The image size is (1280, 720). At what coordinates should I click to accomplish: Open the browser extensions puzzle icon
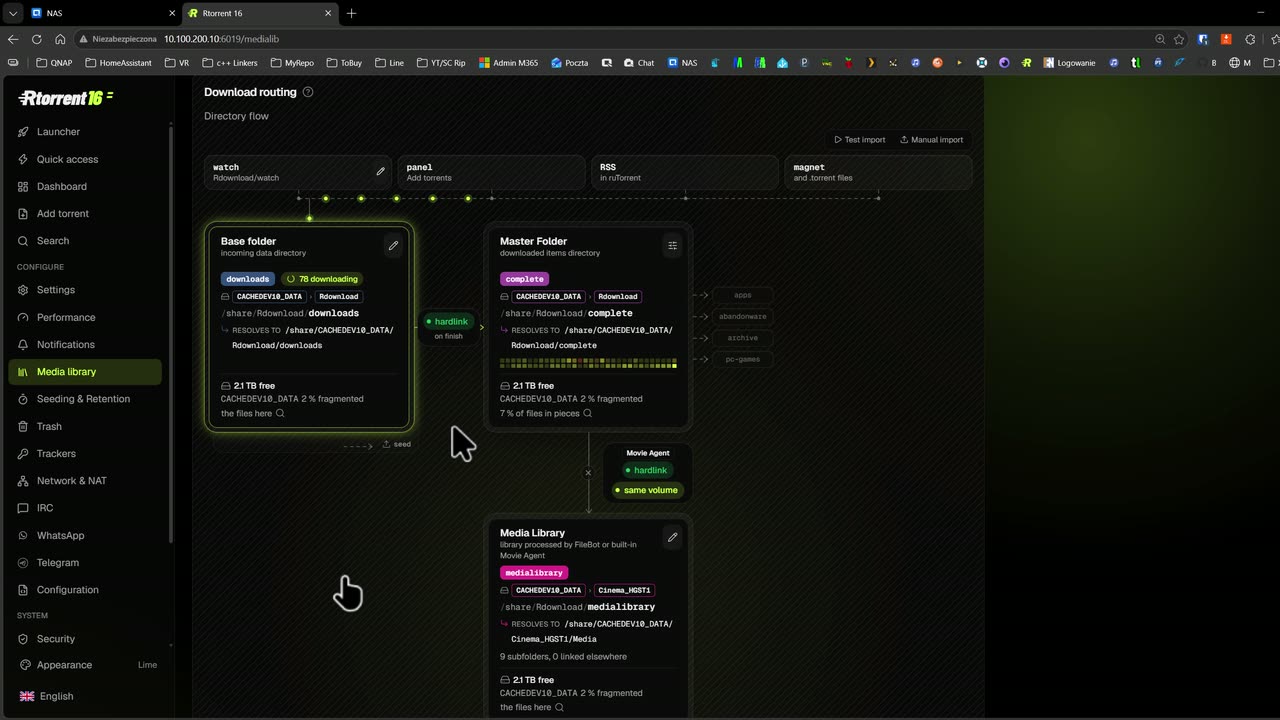pos(1250,39)
